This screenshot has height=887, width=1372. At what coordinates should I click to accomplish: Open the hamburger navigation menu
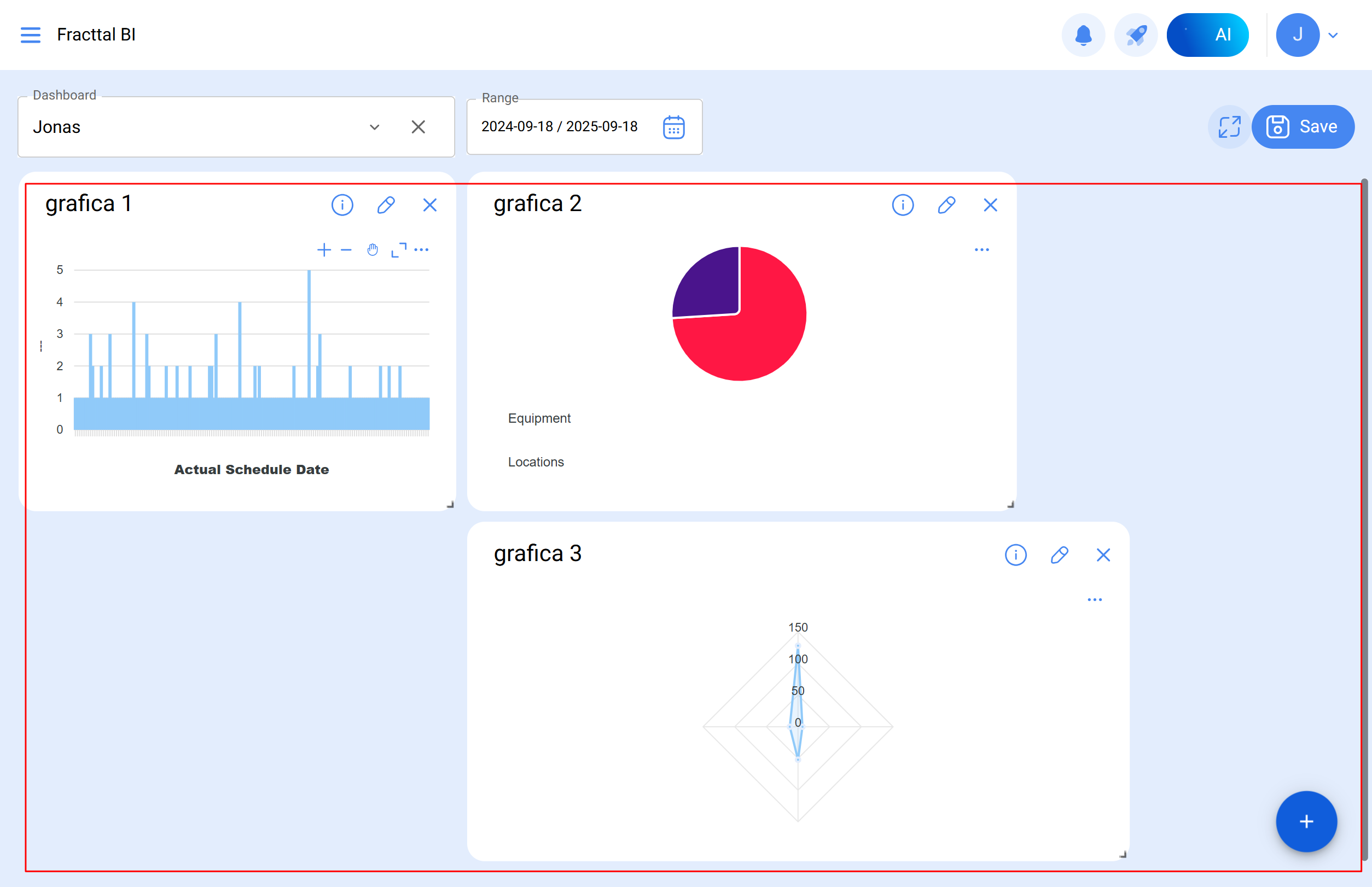pos(31,35)
